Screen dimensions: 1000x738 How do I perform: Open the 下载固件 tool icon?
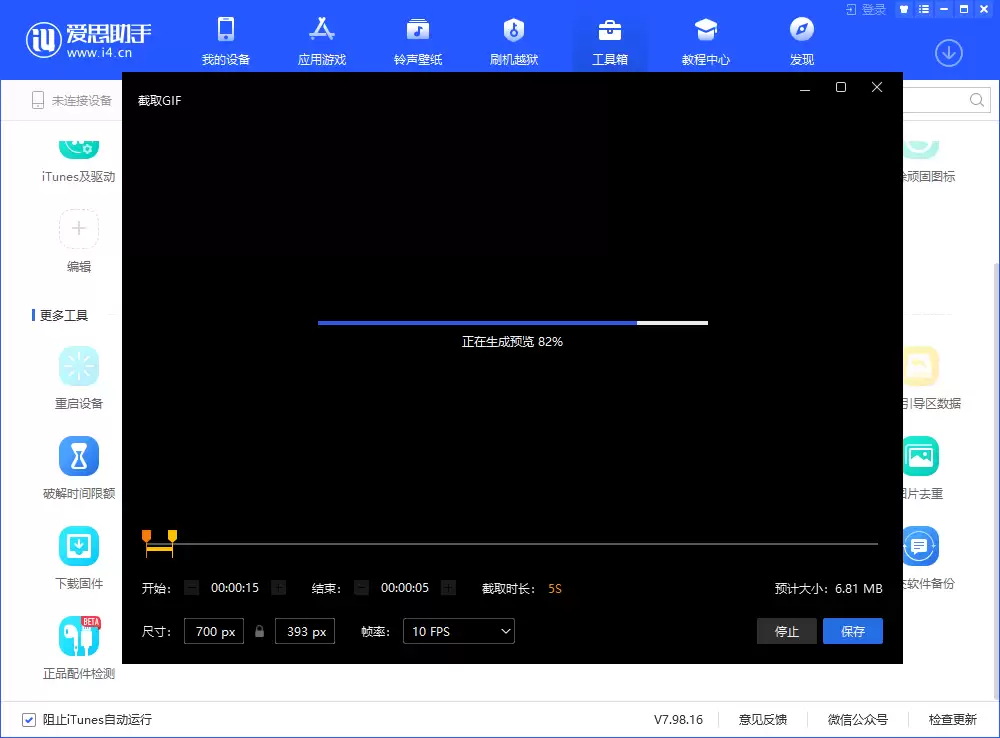coord(78,546)
